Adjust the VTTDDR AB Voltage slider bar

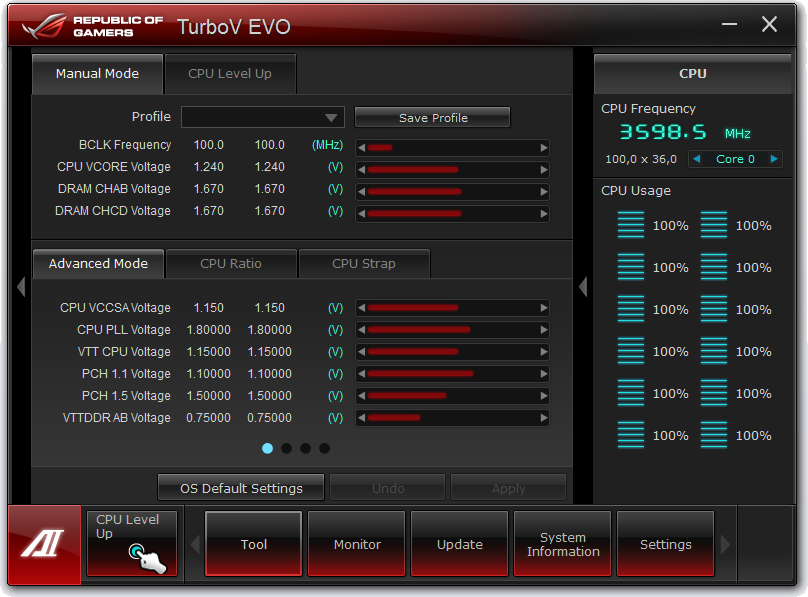pyautogui.click(x=452, y=418)
